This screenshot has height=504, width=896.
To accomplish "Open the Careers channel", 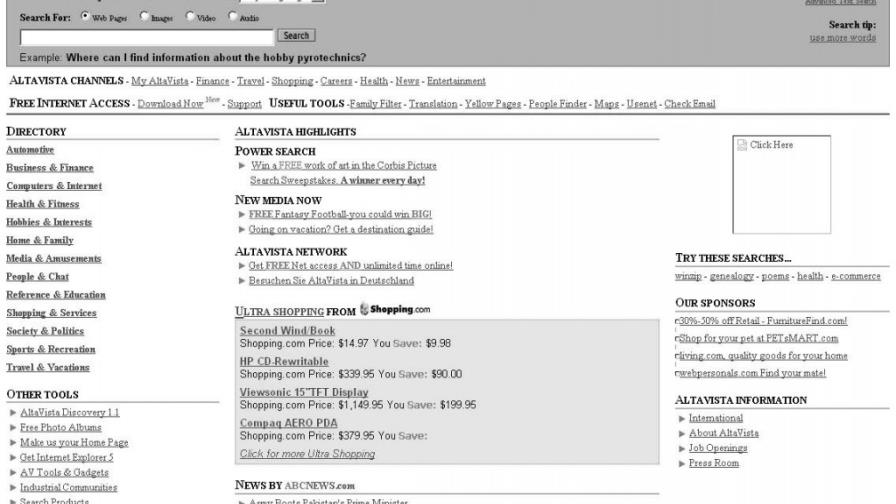I will (x=336, y=81).
